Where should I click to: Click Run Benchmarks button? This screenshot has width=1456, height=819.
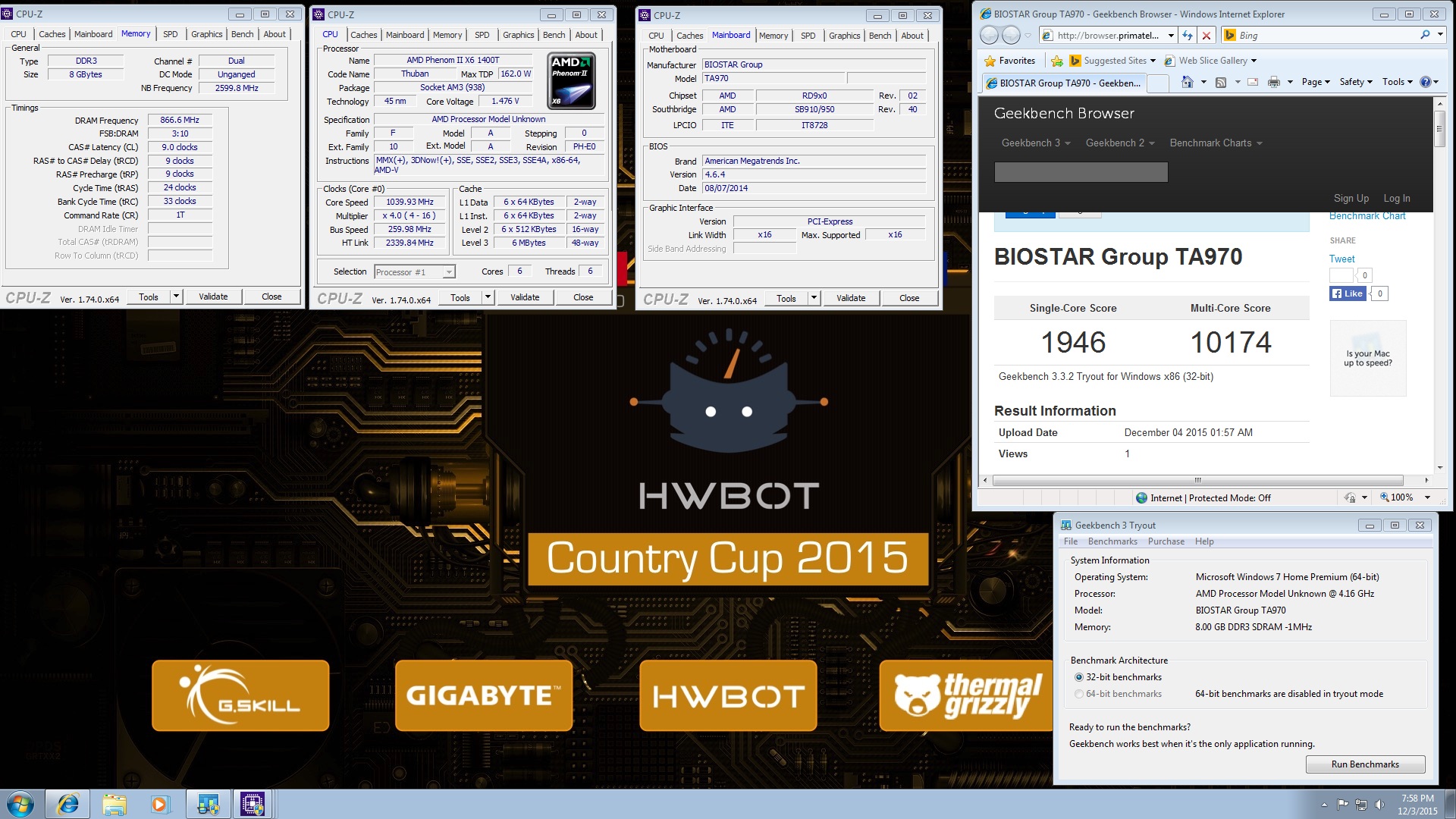[x=1365, y=764]
